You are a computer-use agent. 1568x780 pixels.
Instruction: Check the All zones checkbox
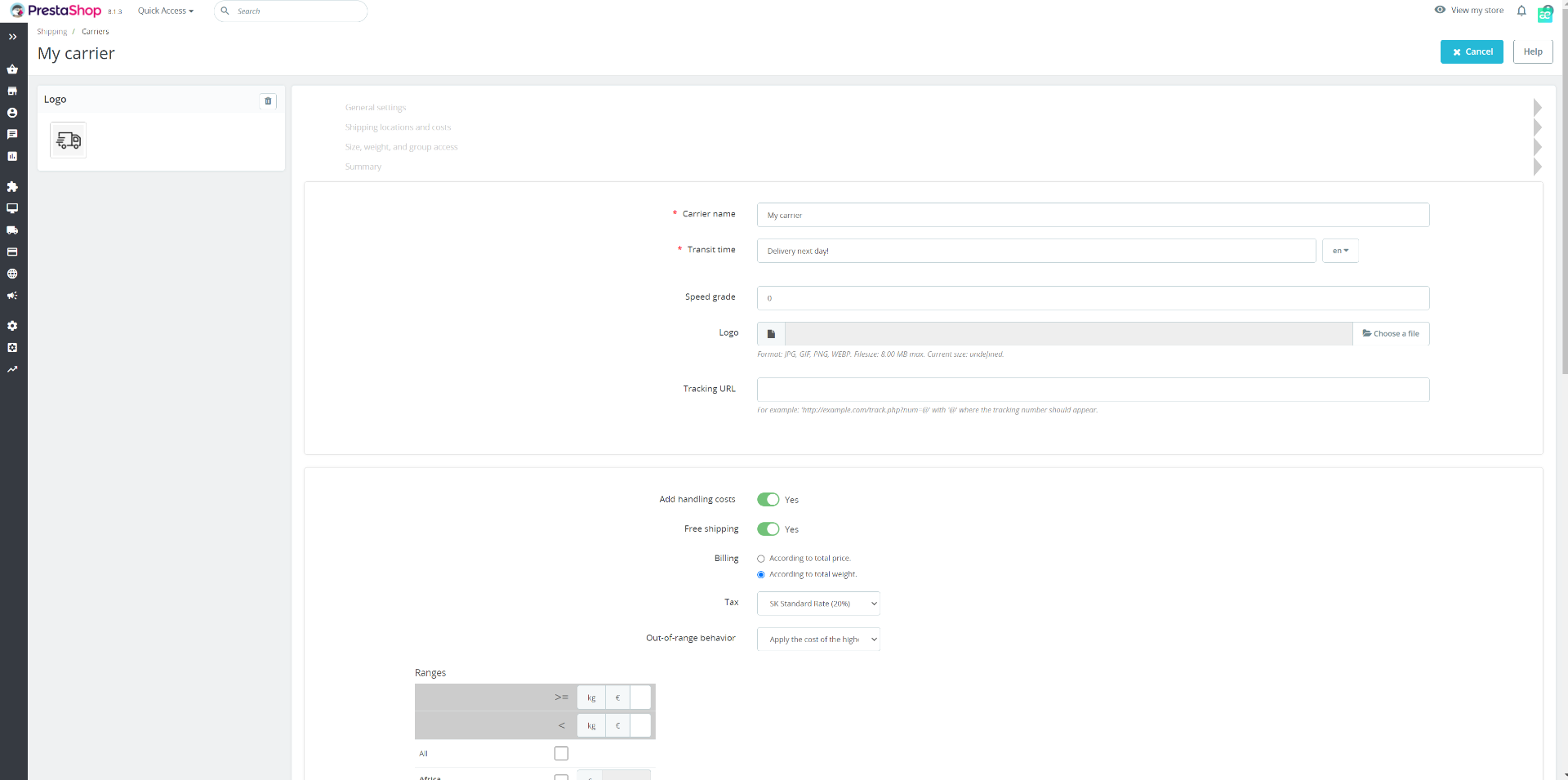point(561,753)
